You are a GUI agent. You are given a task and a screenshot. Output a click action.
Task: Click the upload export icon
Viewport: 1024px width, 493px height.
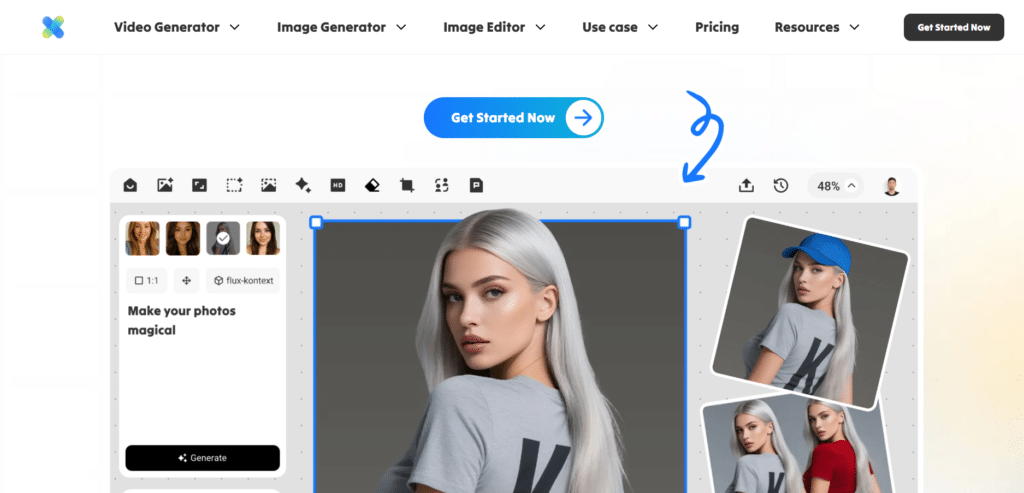(746, 185)
